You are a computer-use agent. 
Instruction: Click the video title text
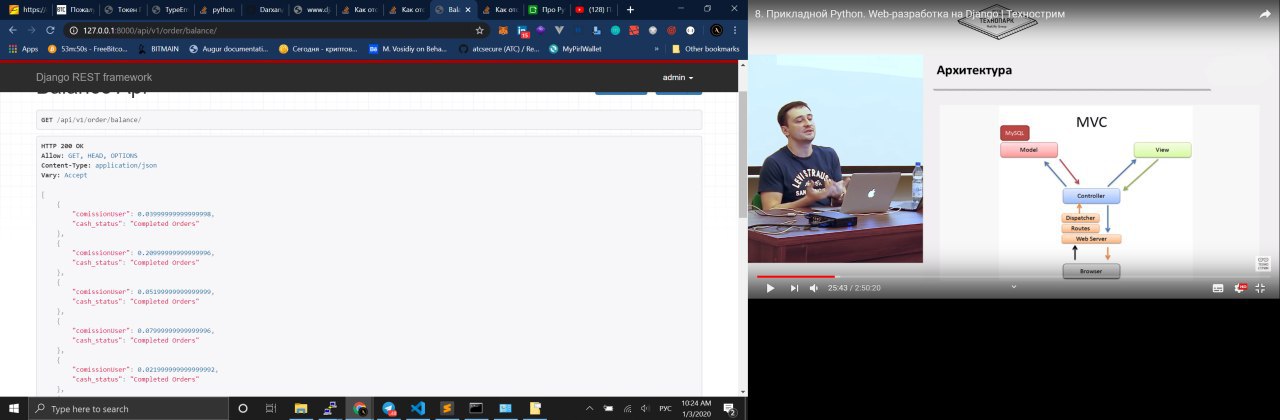click(909, 14)
